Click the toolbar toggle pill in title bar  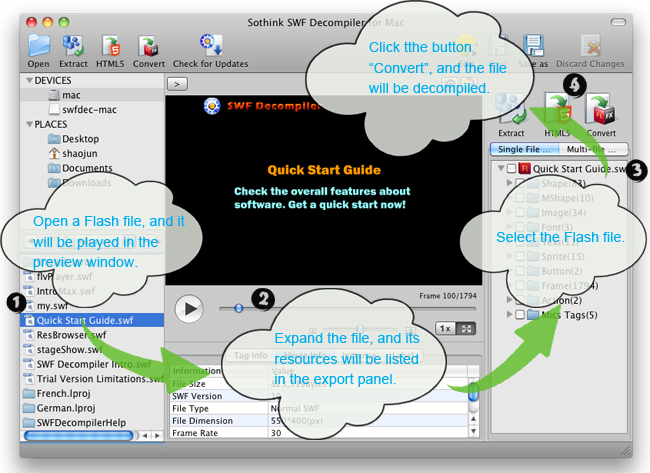618,22
